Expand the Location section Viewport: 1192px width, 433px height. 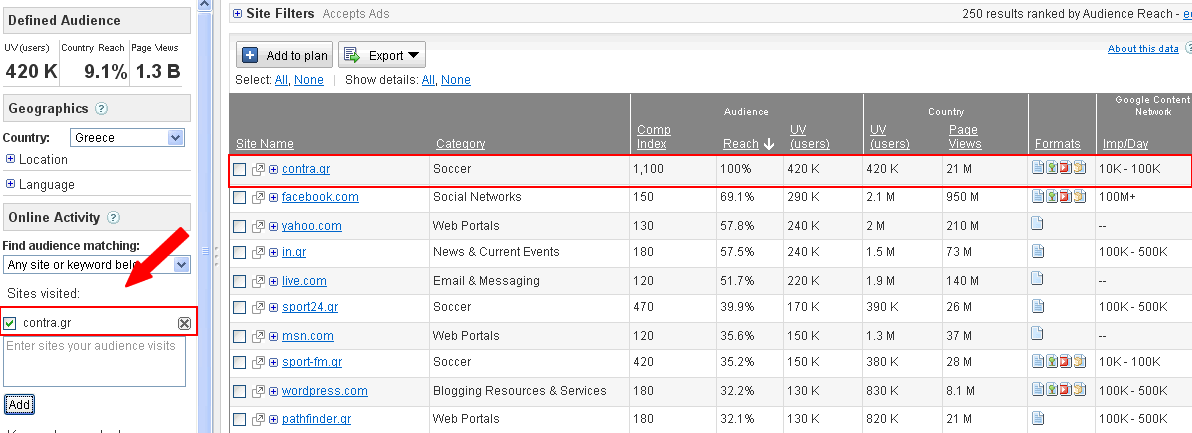pyautogui.click(x=11, y=160)
